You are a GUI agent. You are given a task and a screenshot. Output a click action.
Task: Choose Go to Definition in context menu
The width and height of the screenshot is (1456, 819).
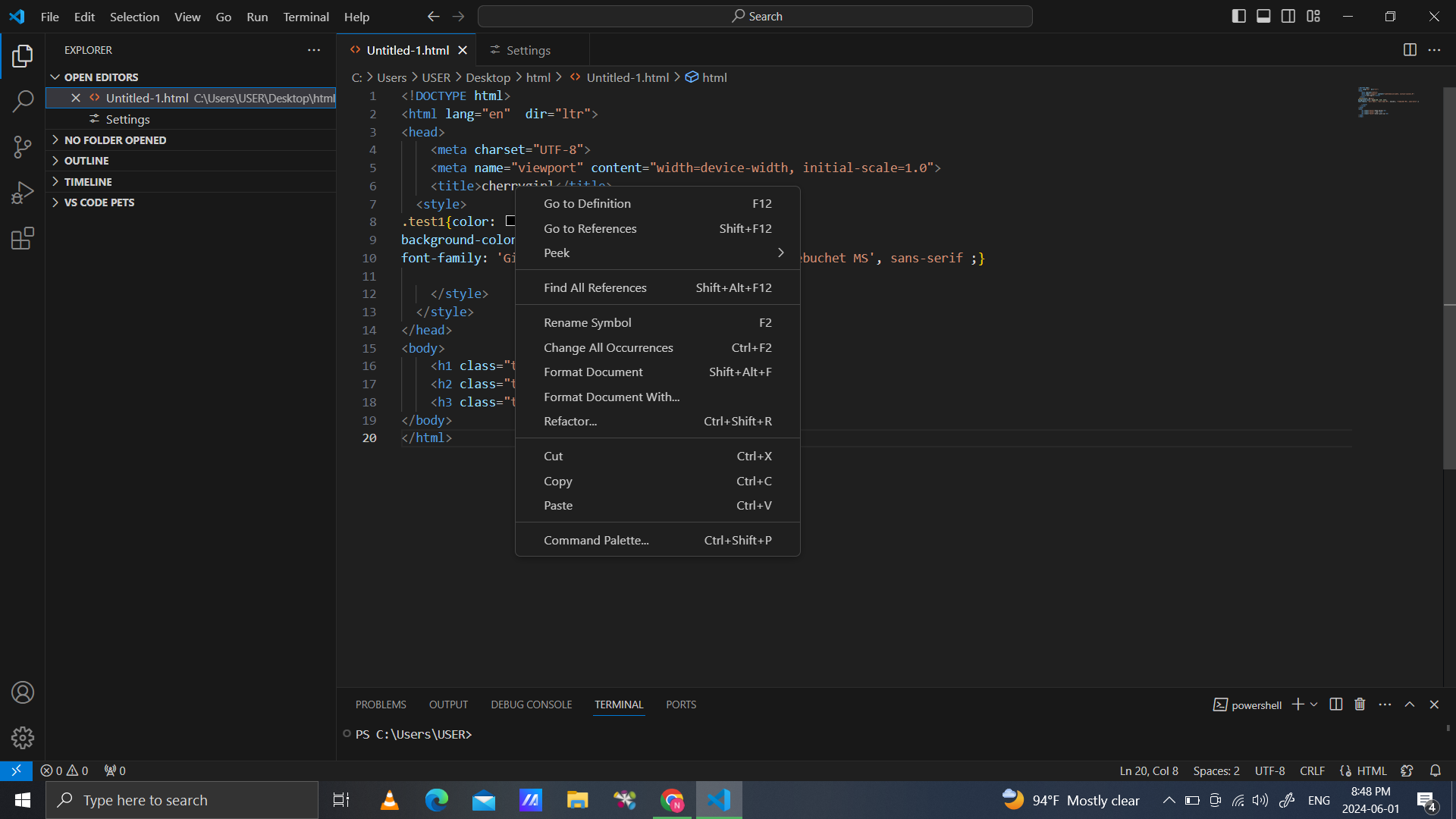[657, 203]
